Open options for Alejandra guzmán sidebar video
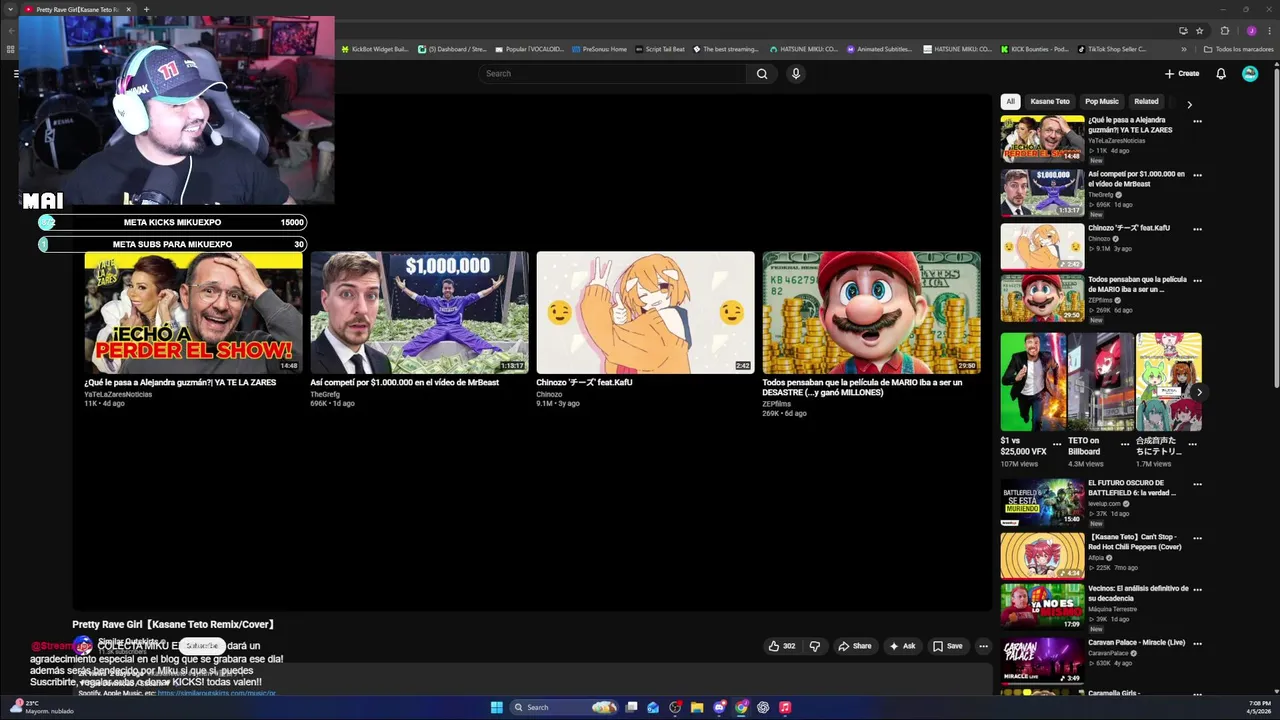The height and width of the screenshot is (720, 1280). pyautogui.click(x=1197, y=121)
